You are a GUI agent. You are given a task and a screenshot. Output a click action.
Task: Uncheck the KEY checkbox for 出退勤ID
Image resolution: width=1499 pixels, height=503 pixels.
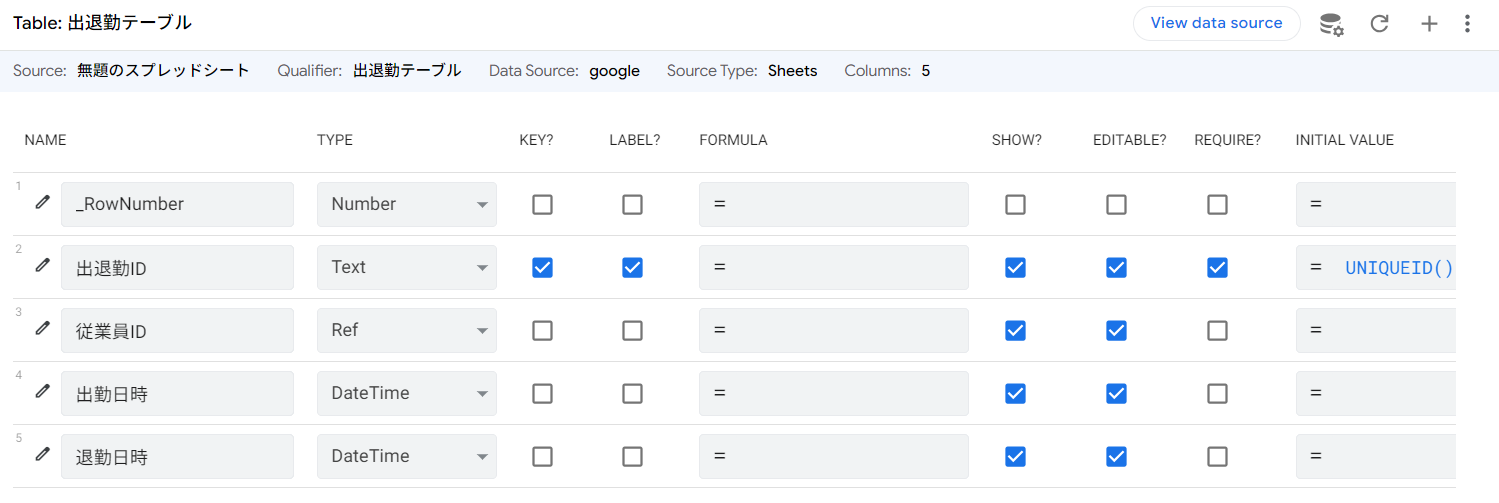[542, 267]
